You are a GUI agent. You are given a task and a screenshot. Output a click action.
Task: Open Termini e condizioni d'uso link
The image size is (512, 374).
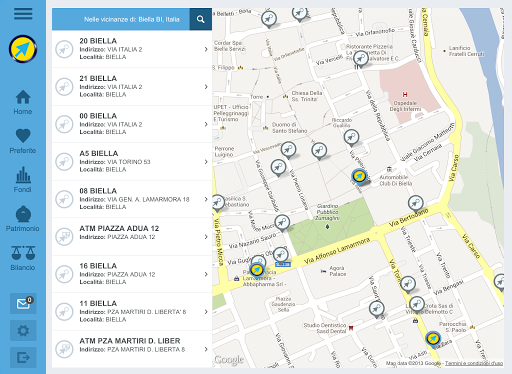(474, 363)
